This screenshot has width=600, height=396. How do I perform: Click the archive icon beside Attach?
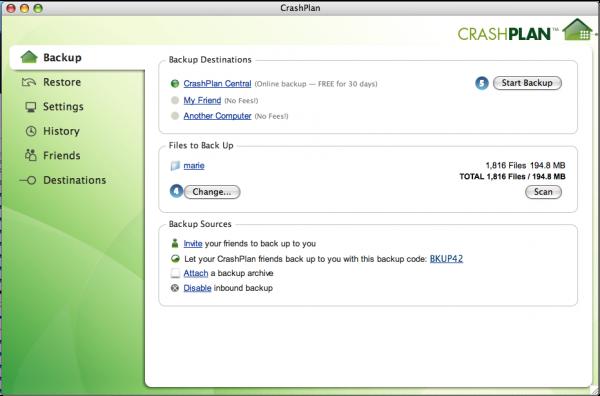[175, 274]
